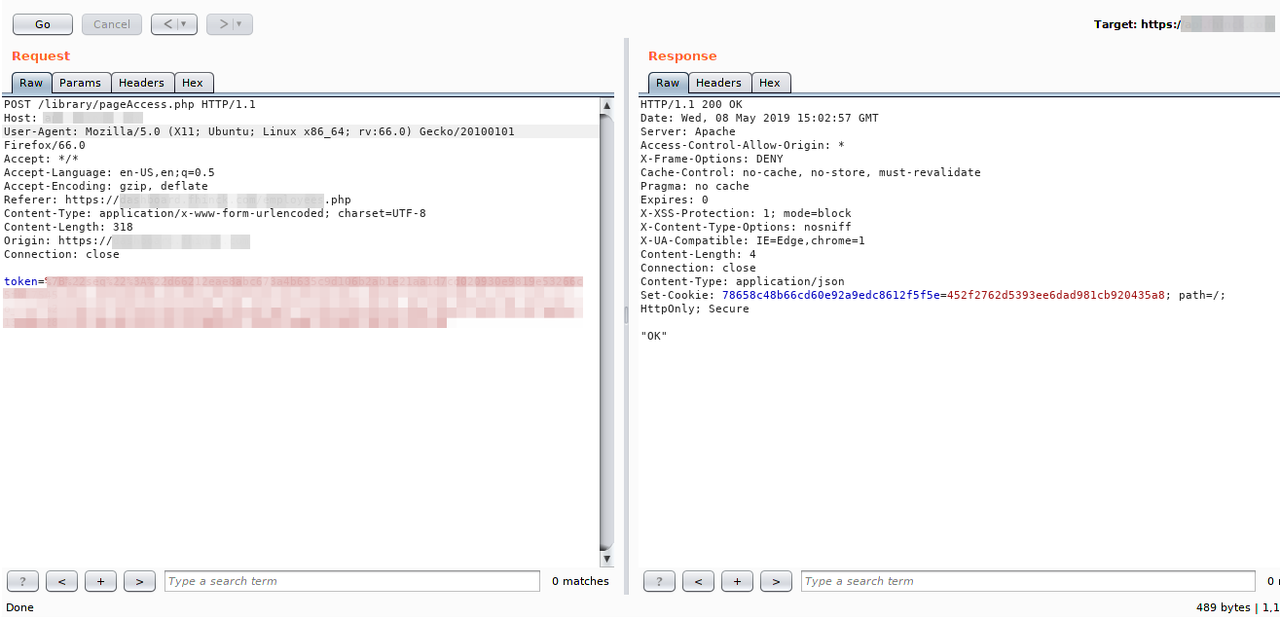Click the request pane vertical scrollbar thumb
The width and height of the screenshot is (1280, 619).
[607, 331]
